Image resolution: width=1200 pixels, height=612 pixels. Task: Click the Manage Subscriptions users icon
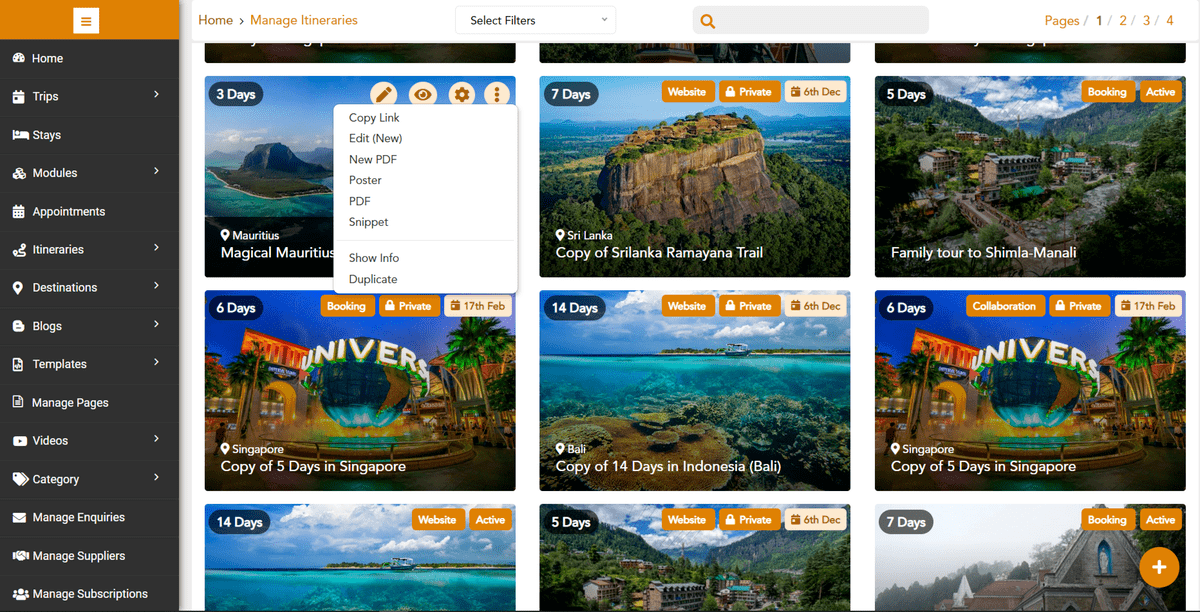[20, 594]
